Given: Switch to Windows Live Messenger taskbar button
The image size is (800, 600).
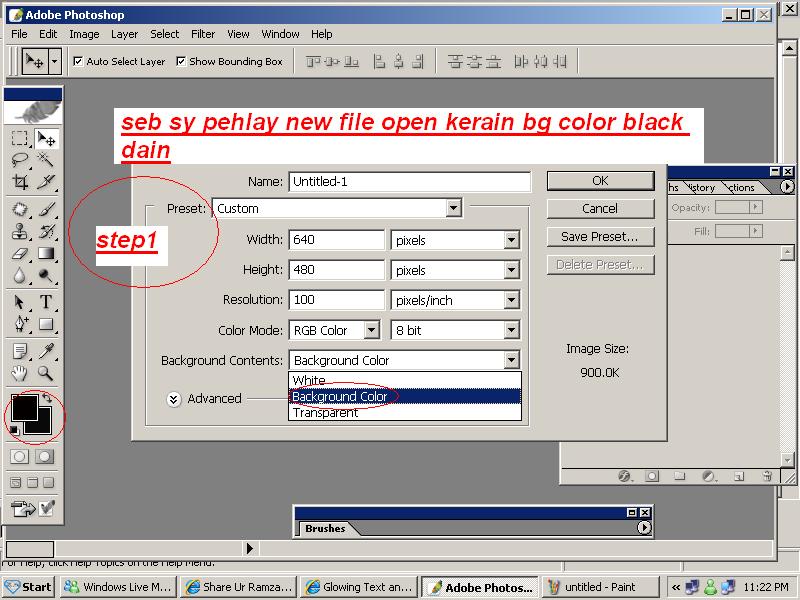Looking at the screenshot, I should click(118, 587).
